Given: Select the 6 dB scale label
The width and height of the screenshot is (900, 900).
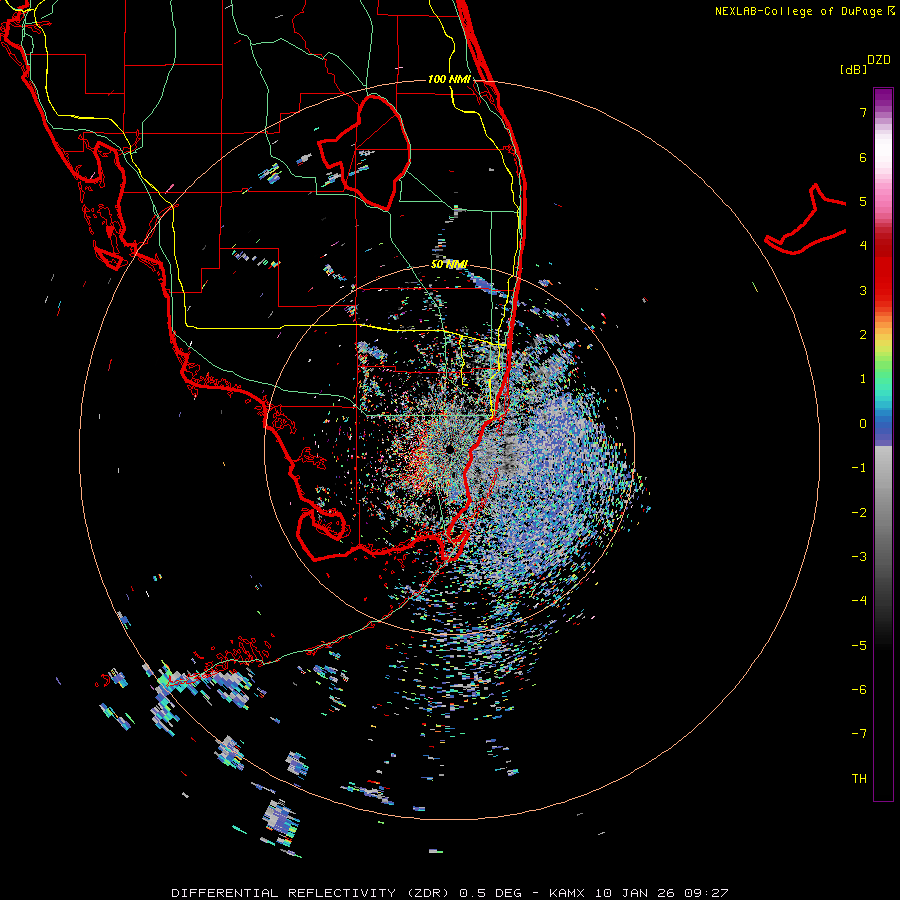Looking at the screenshot, I should (863, 157).
